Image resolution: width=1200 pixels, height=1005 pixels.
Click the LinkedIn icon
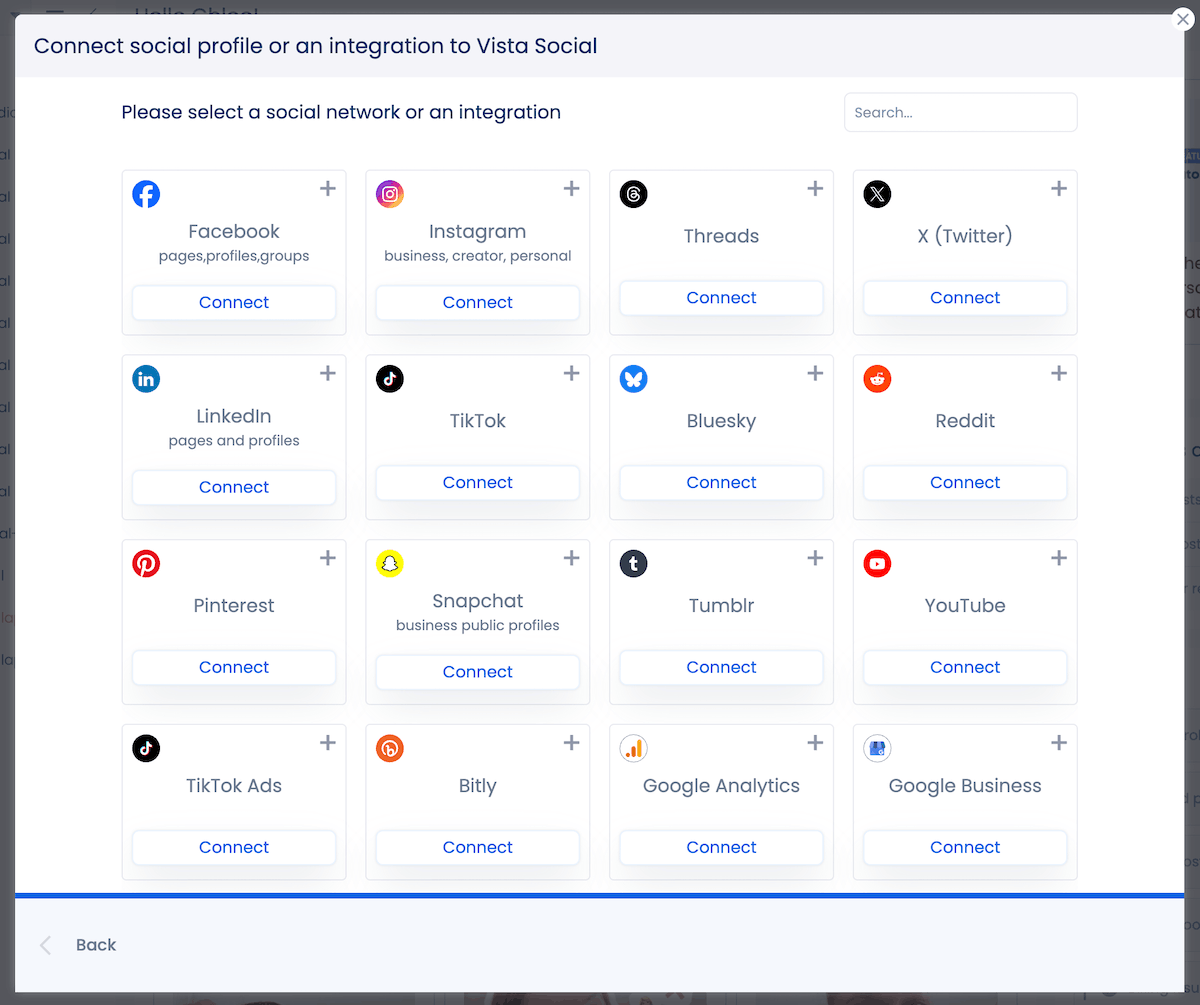tap(146, 379)
